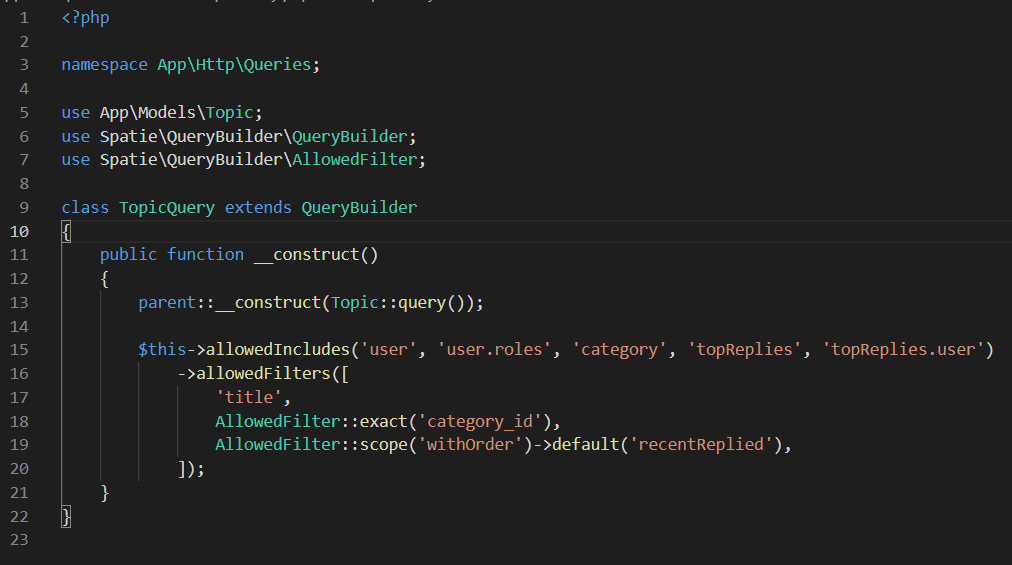Click the 'recentReplied' string
Screen dimensions: 1012x565
702,444
